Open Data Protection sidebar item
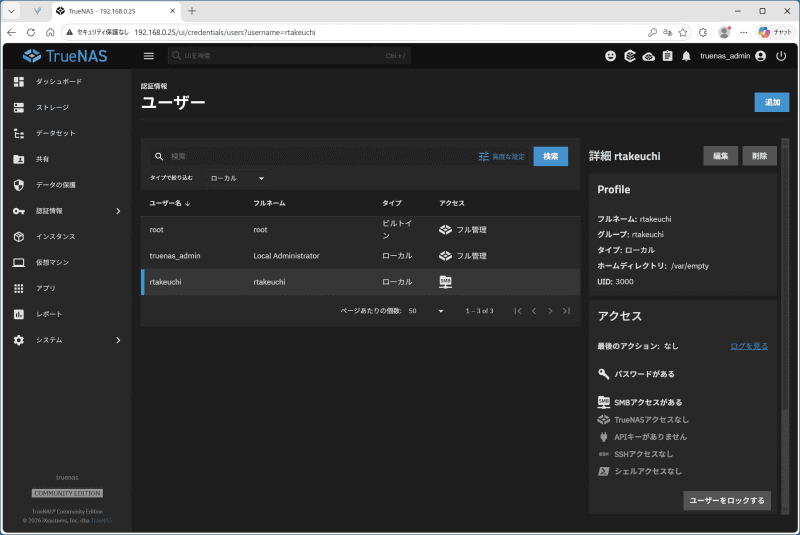 [x=66, y=185]
